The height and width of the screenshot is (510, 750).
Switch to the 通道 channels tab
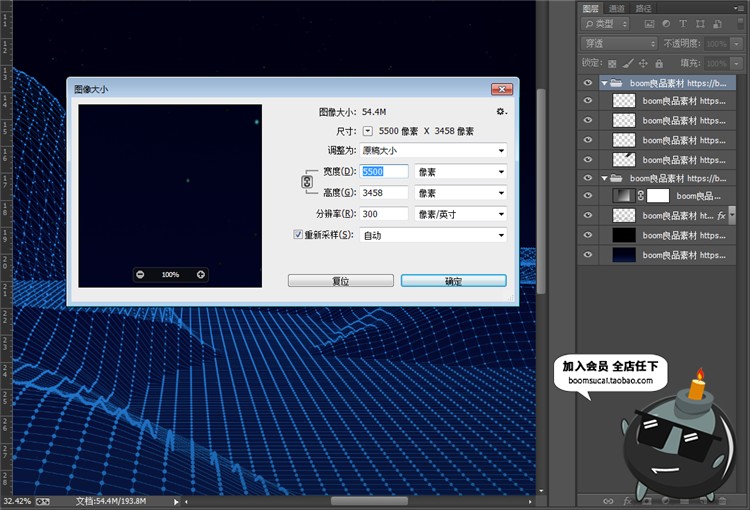pyautogui.click(x=616, y=8)
